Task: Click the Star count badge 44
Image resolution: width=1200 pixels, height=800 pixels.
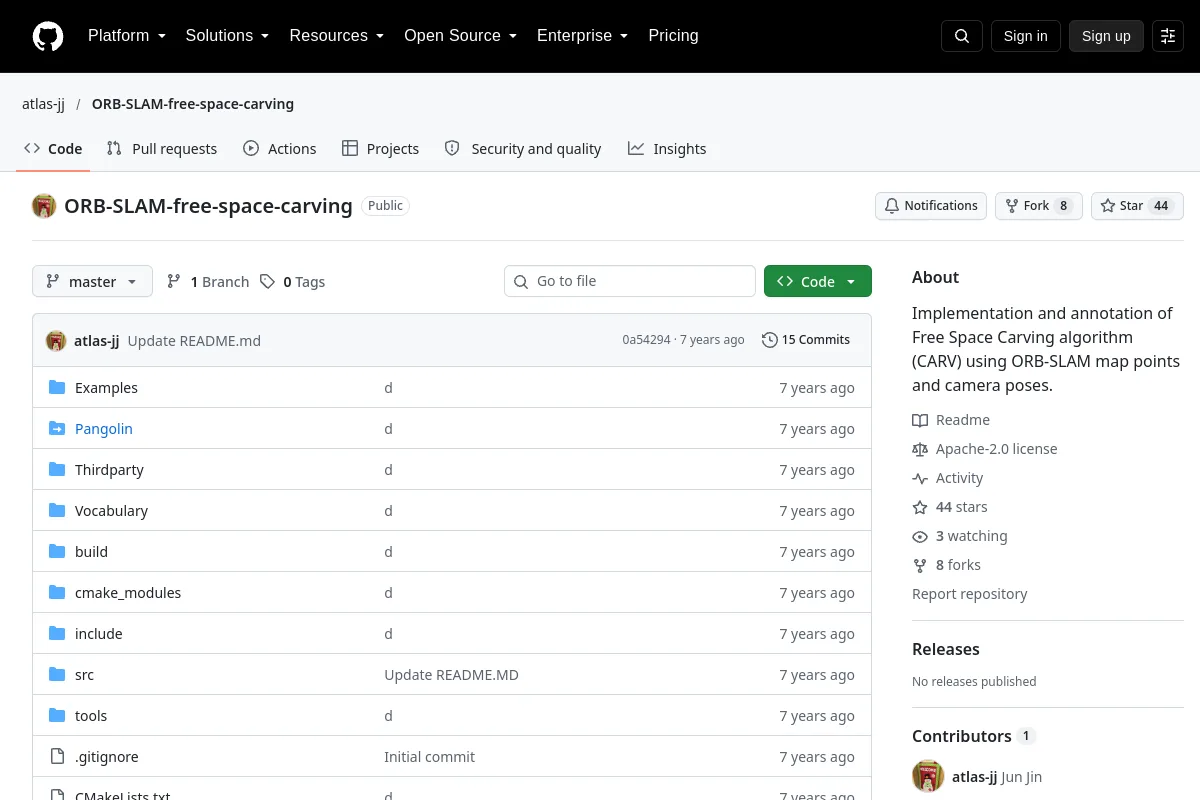Action: 1161,206
